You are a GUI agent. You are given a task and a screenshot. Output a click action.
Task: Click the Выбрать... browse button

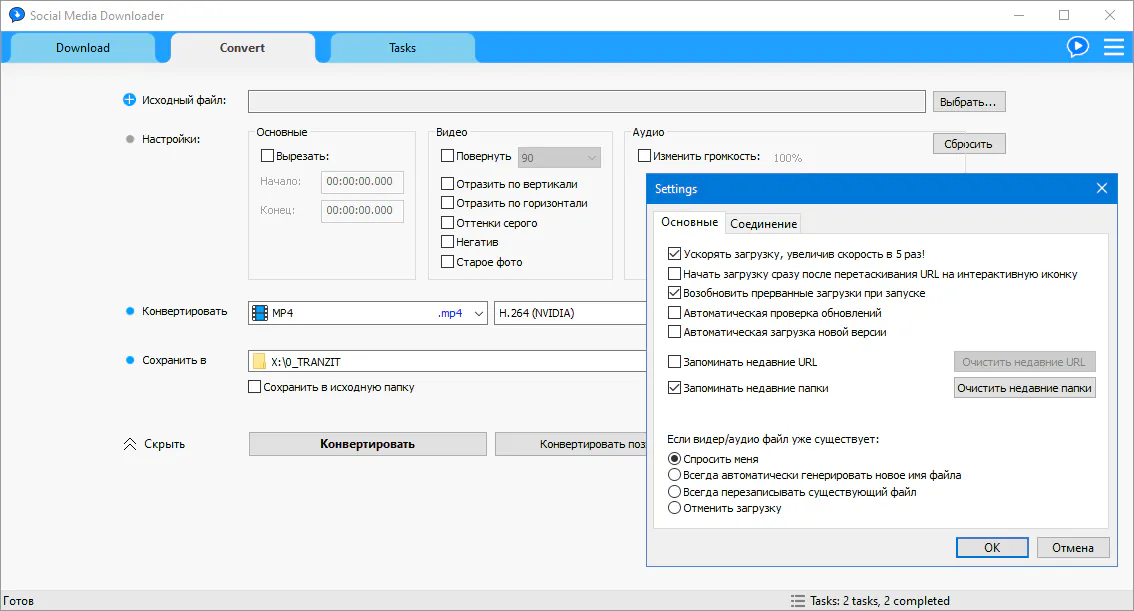click(x=968, y=102)
